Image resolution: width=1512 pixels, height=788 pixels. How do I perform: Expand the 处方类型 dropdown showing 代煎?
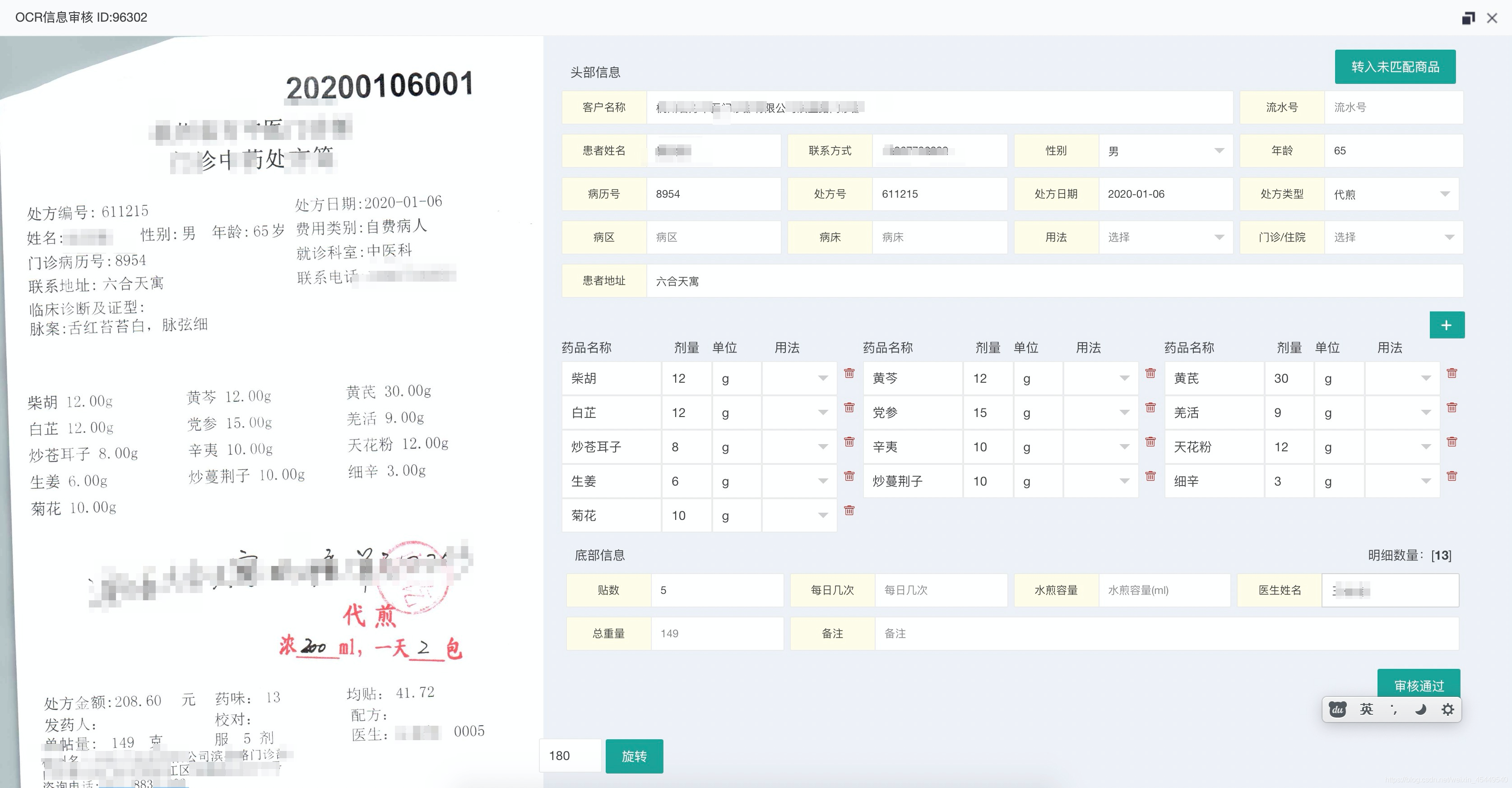(1391, 194)
